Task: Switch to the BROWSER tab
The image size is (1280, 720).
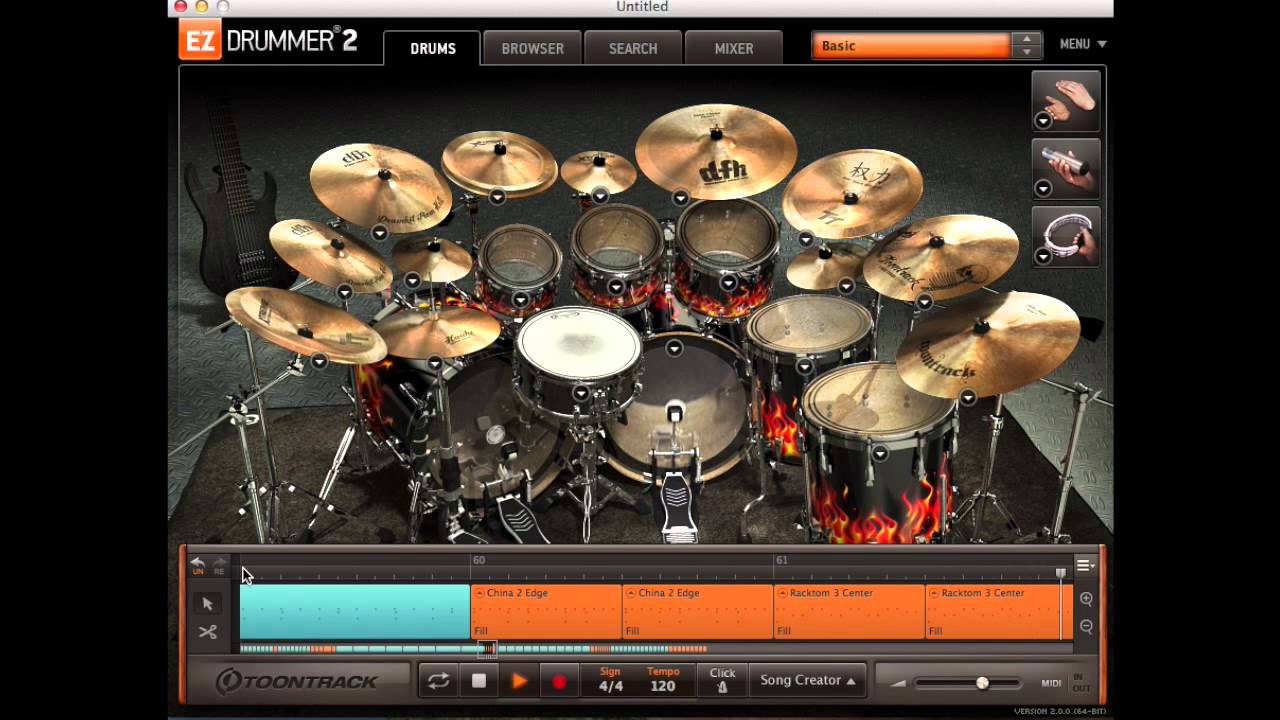Action: [x=532, y=48]
